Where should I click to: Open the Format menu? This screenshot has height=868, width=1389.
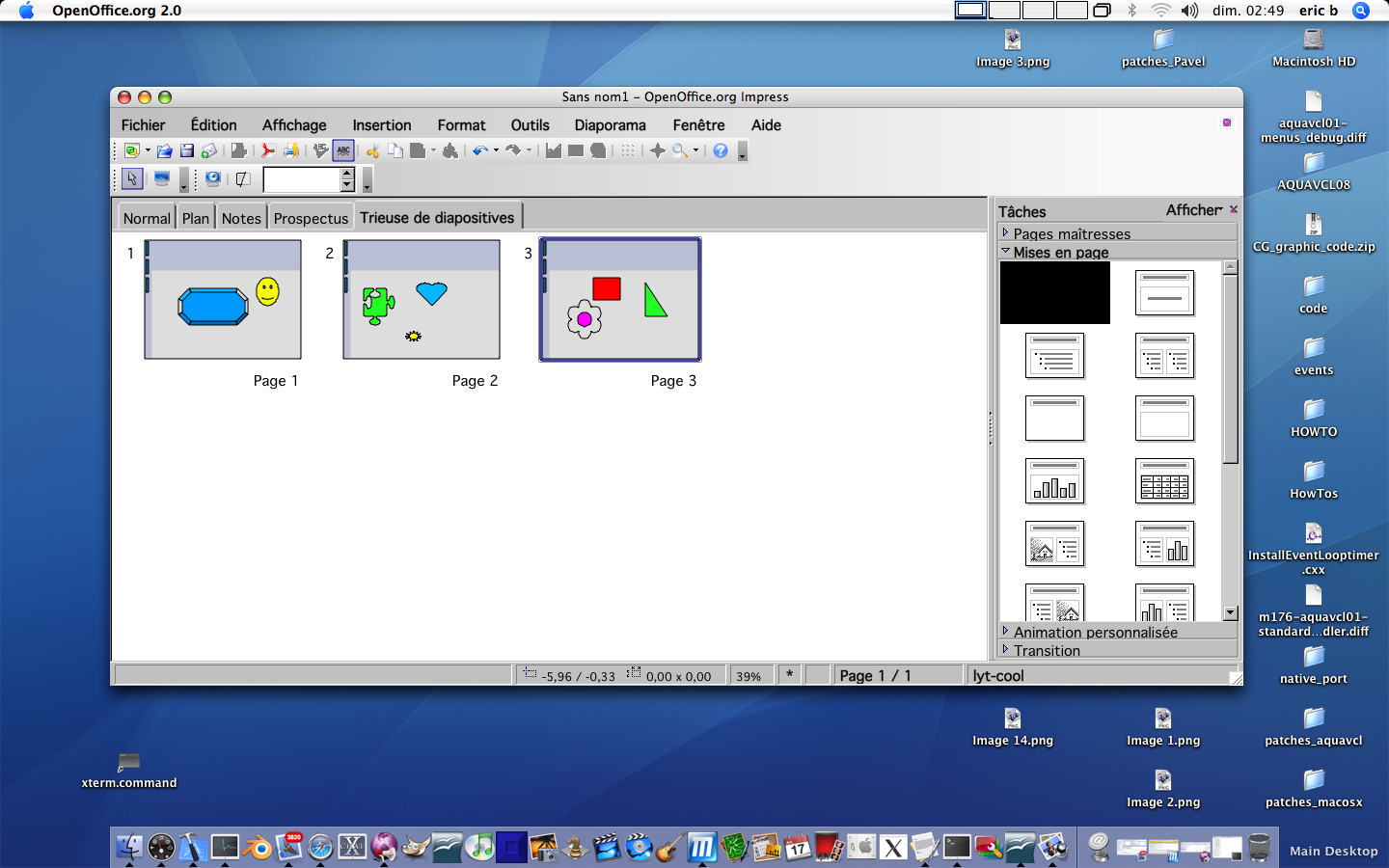[x=461, y=125]
